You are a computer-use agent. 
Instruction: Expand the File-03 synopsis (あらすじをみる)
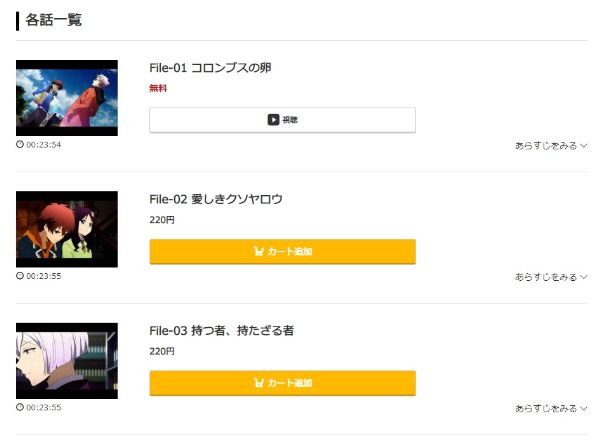click(551, 408)
